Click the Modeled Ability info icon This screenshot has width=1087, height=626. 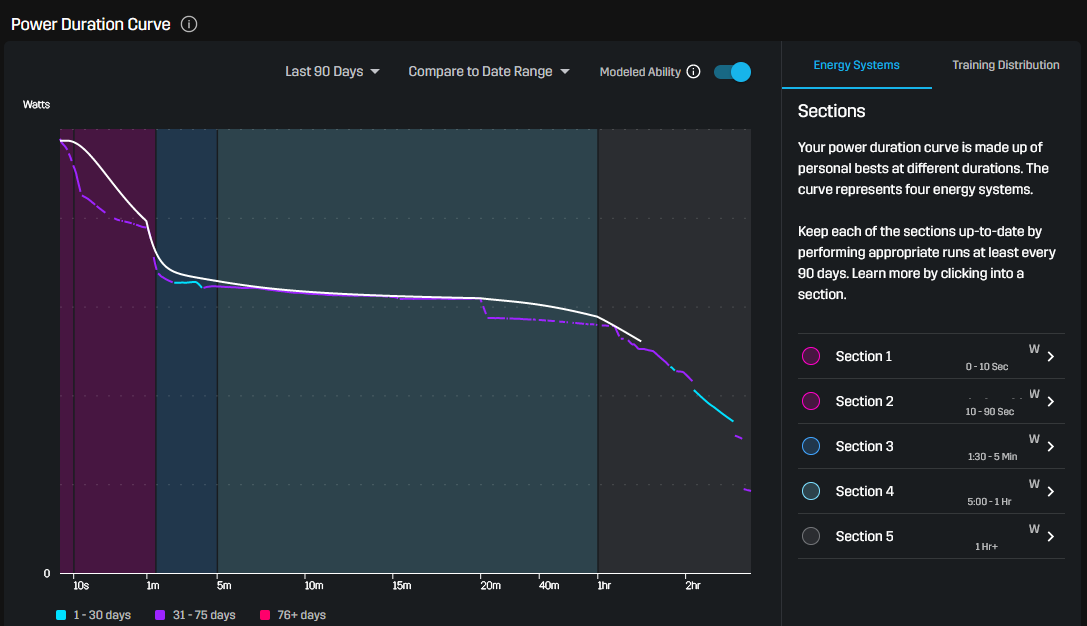point(694,71)
